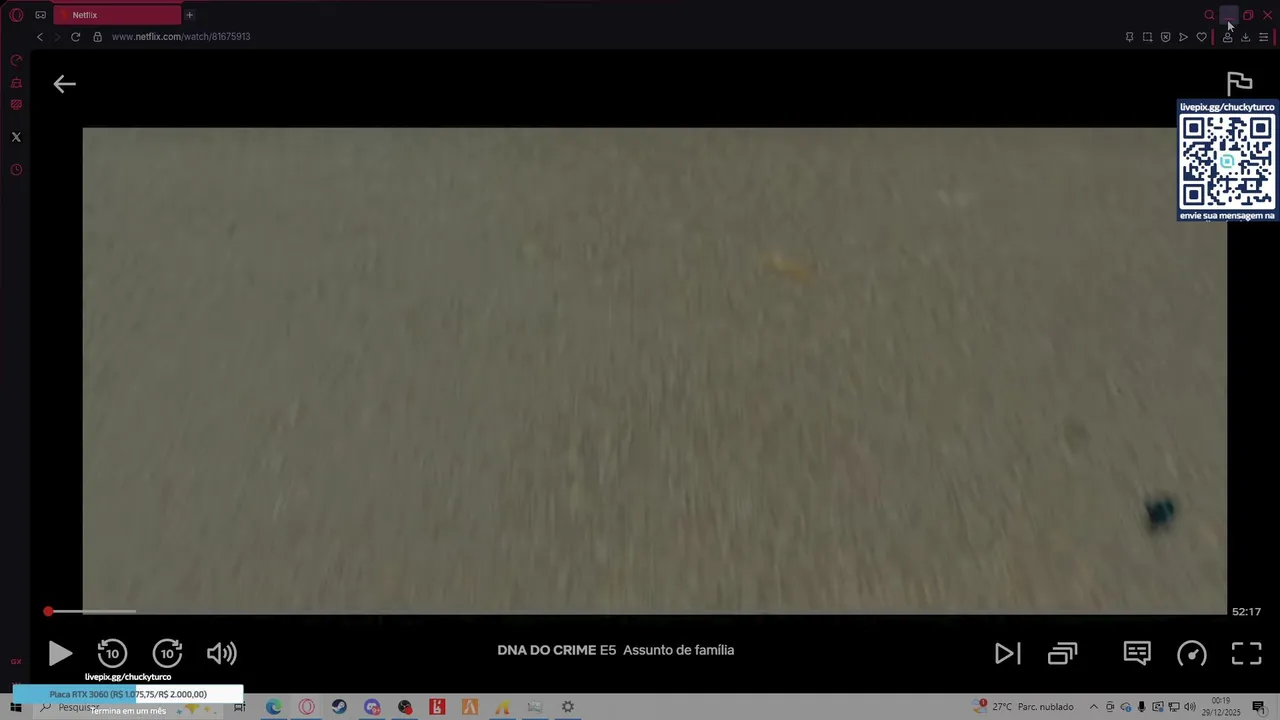
Task: Open sidebar history clock icon
Action: pos(16,170)
